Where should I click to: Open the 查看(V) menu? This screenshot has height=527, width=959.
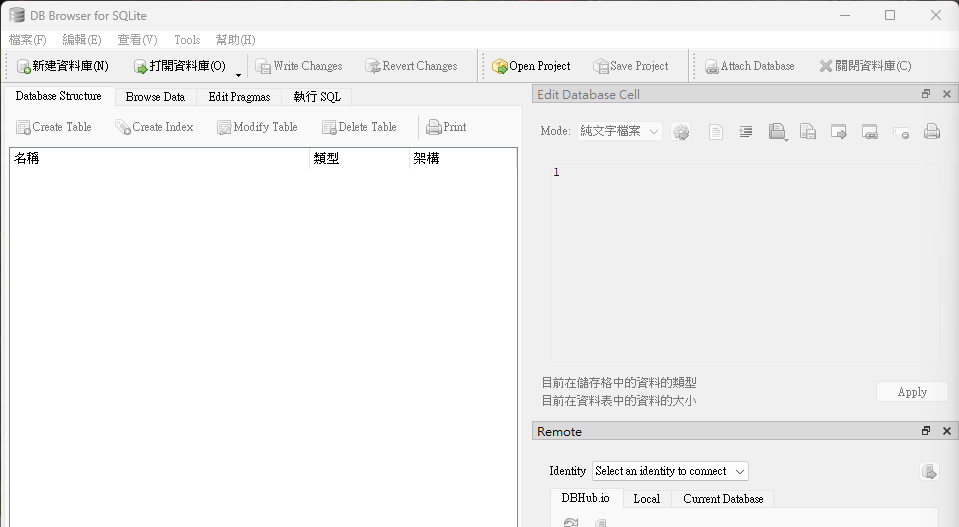(137, 40)
